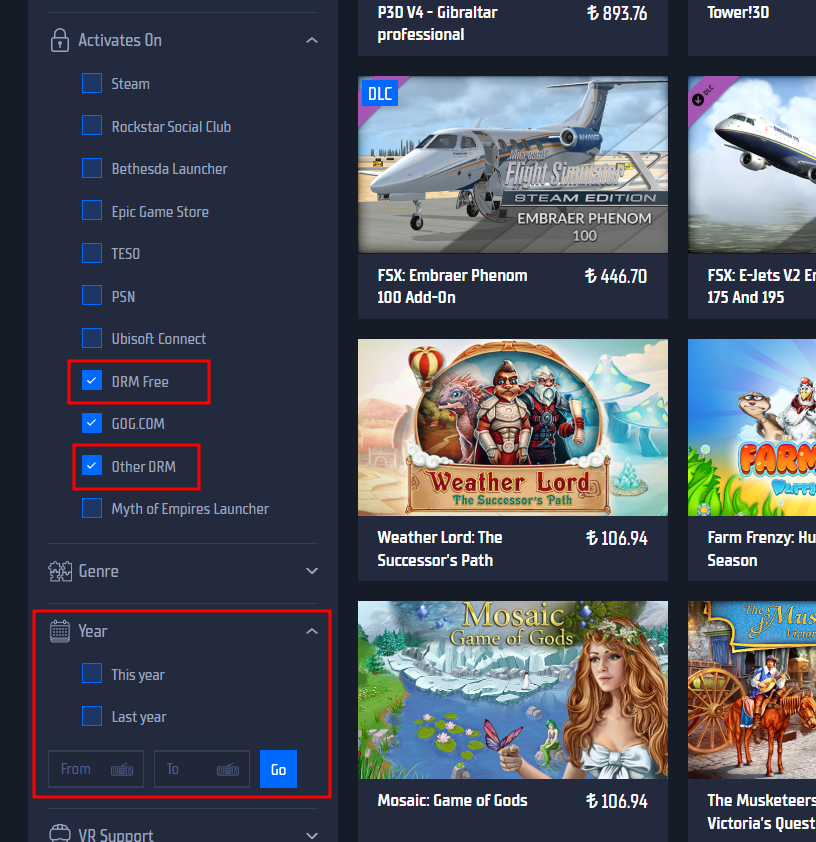Toggle the TESO checkbox
Image resolution: width=816 pixels, height=842 pixels.
[92, 253]
